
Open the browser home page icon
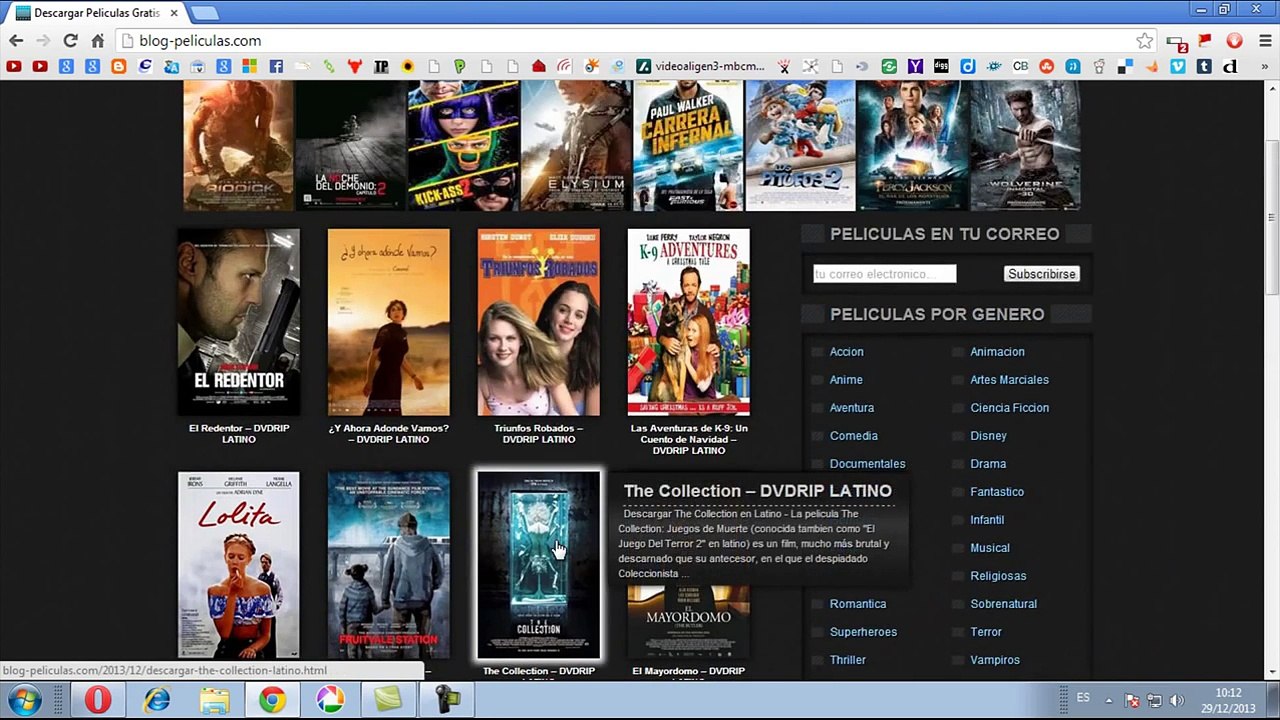coord(97,41)
